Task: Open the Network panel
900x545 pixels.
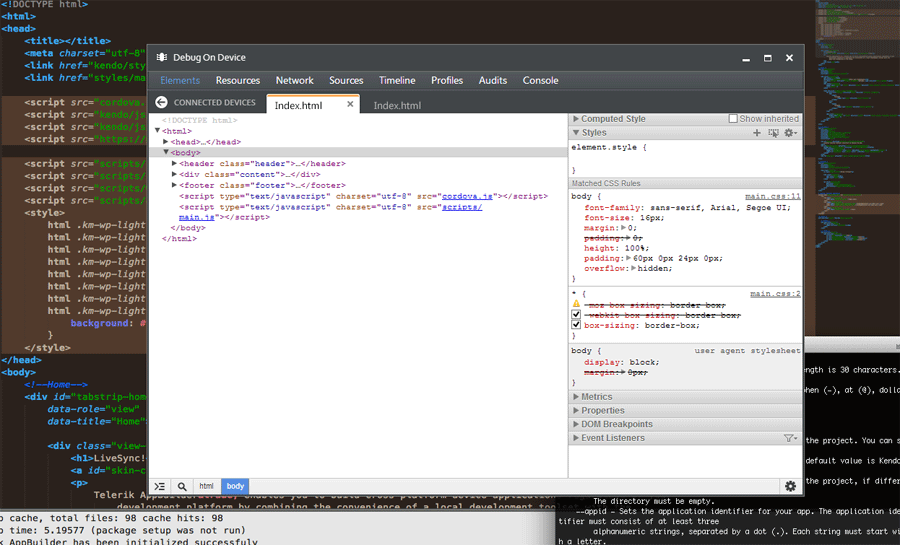Action: (294, 80)
